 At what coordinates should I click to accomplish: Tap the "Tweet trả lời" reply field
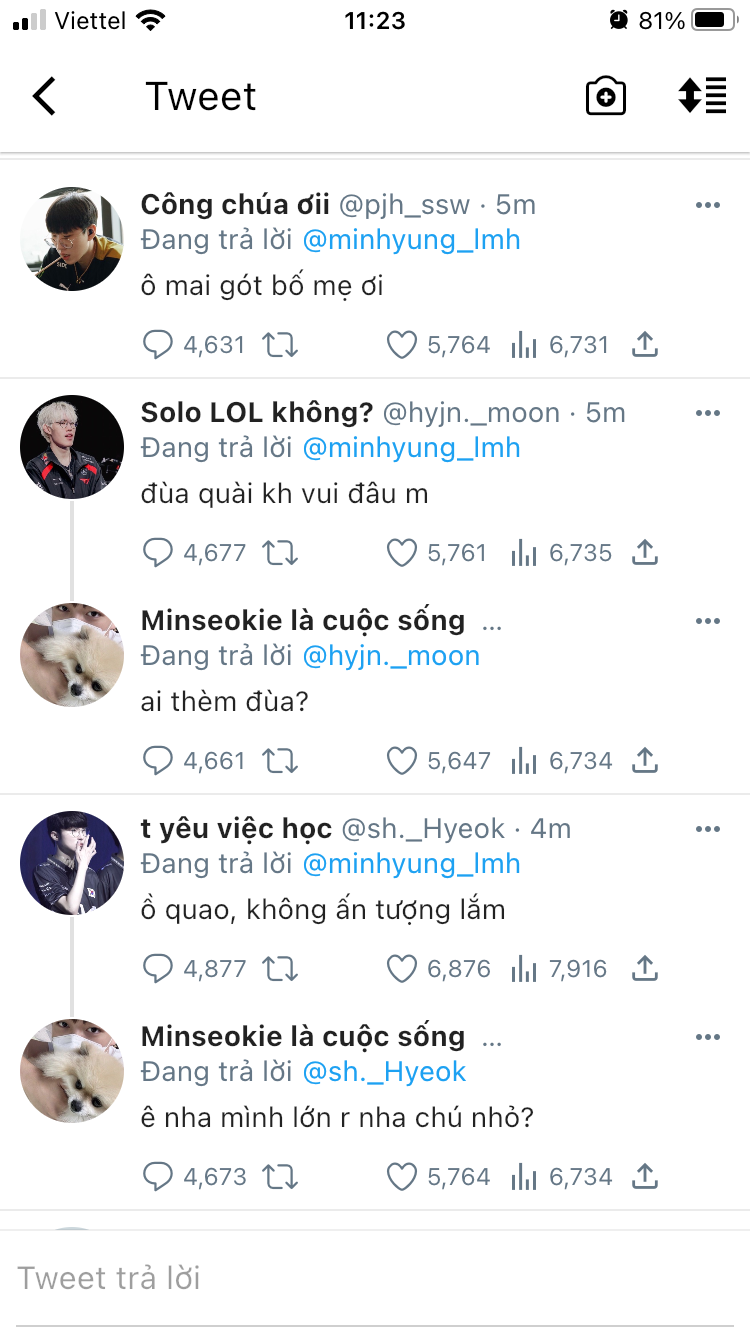click(x=375, y=1278)
